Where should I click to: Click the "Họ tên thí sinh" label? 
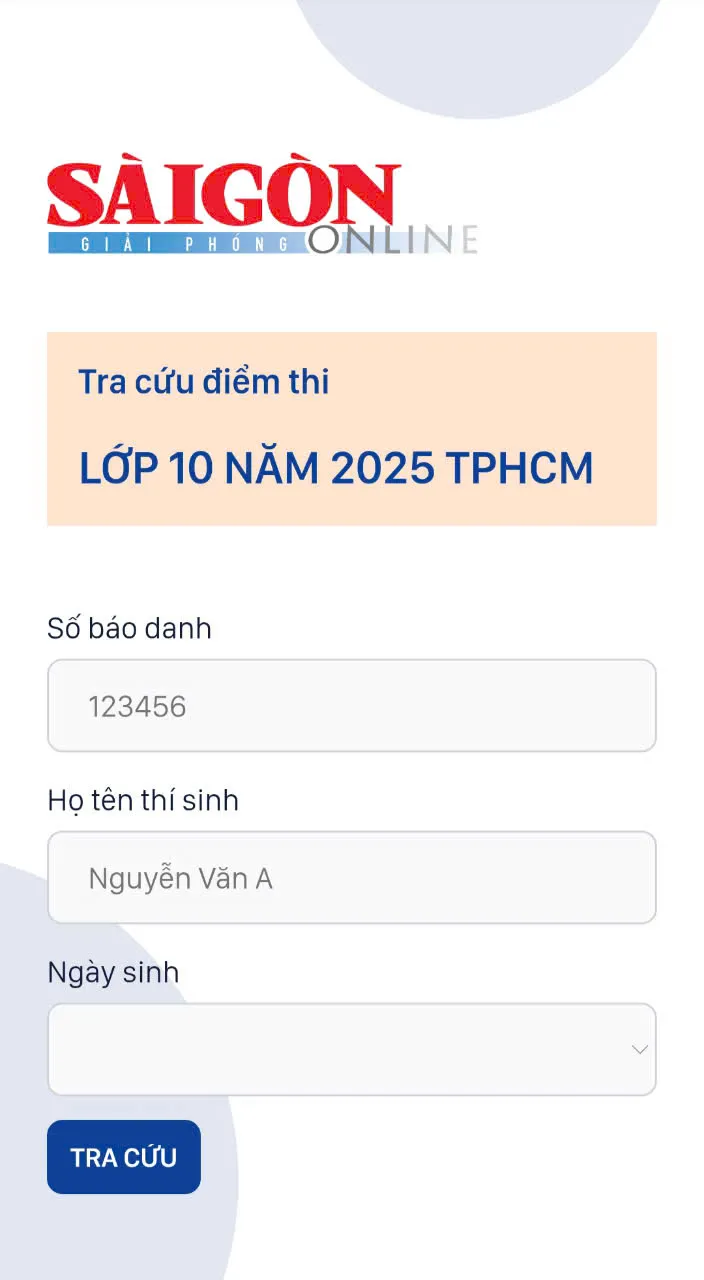pos(143,801)
